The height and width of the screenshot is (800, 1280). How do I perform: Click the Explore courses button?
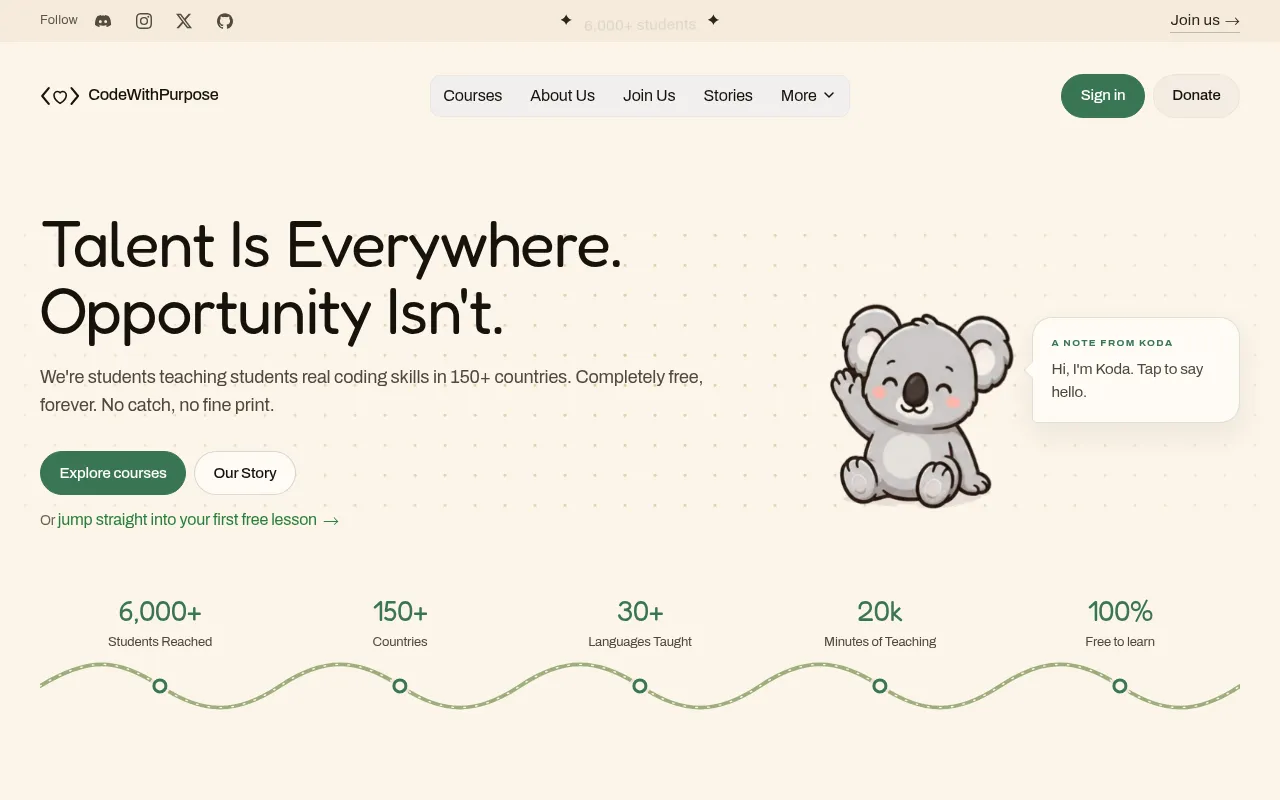(x=113, y=473)
